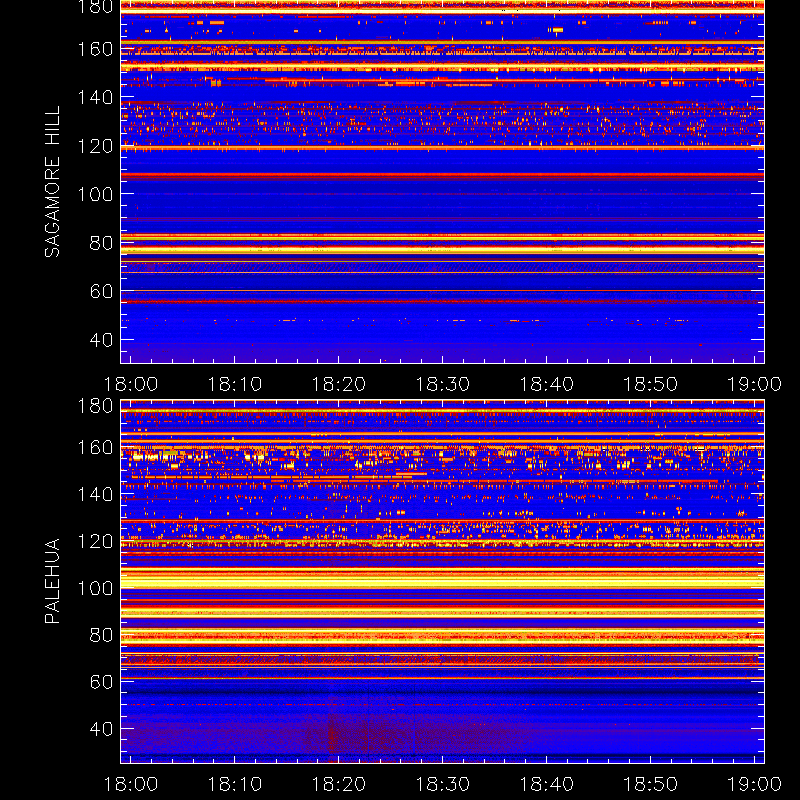
Task: Click frequency label 140 on Sagamore Hill axis
Action: (x=95, y=97)
